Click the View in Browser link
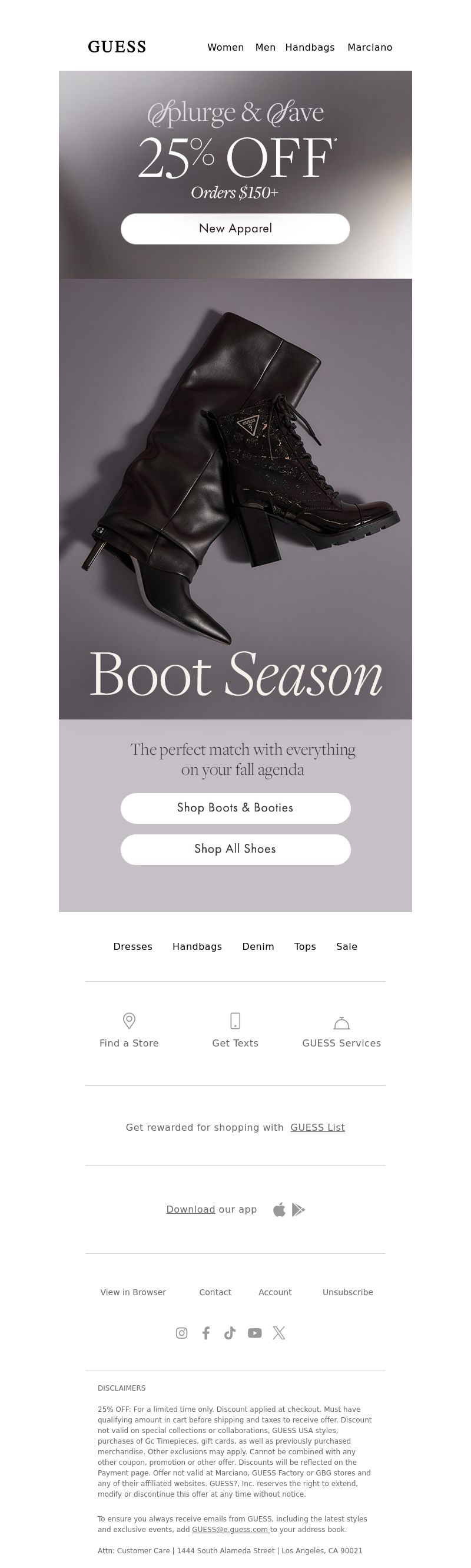This screenshot has width=471, height=1568. (133, 1292)
